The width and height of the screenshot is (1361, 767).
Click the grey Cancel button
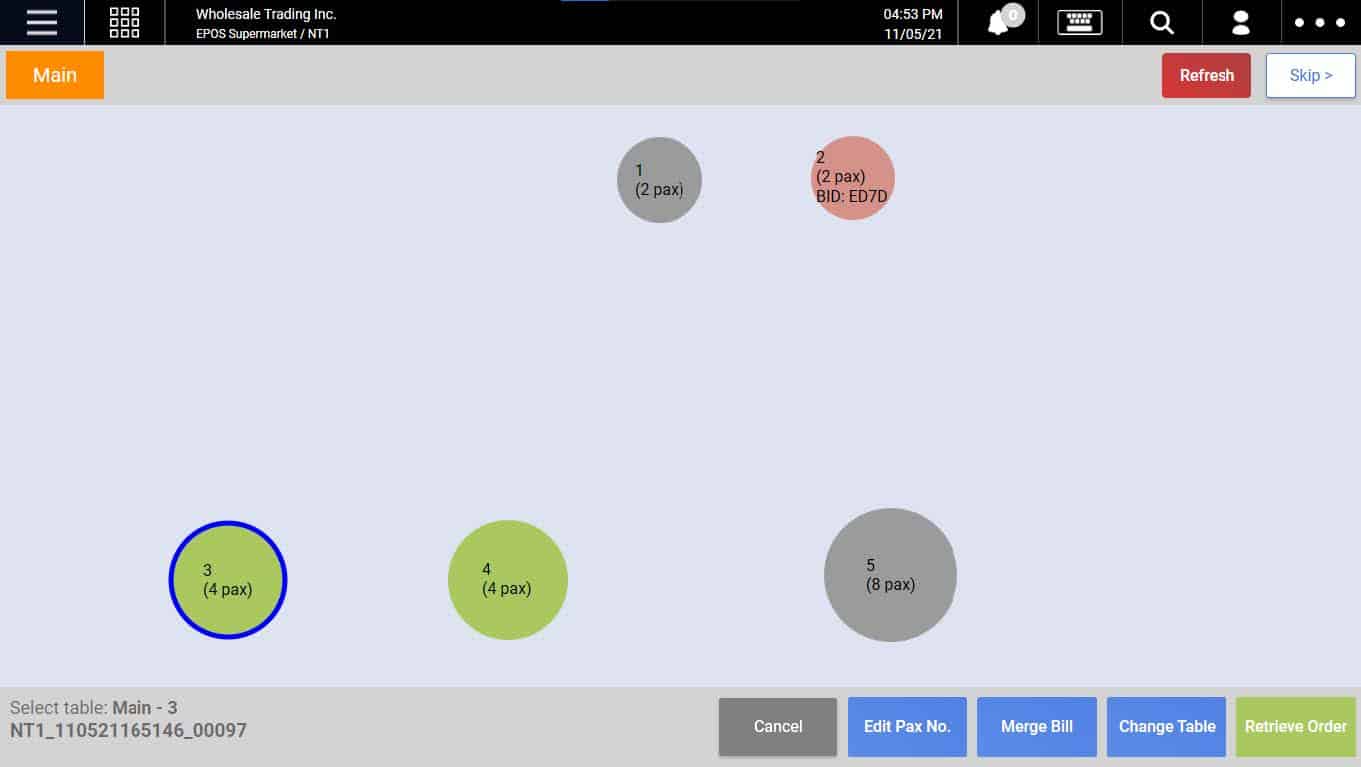click(x=778, y=727)
